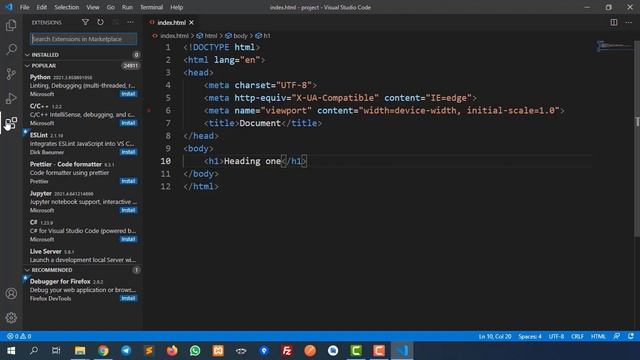Open the Accounts menu icon

(x=11, y=293)
